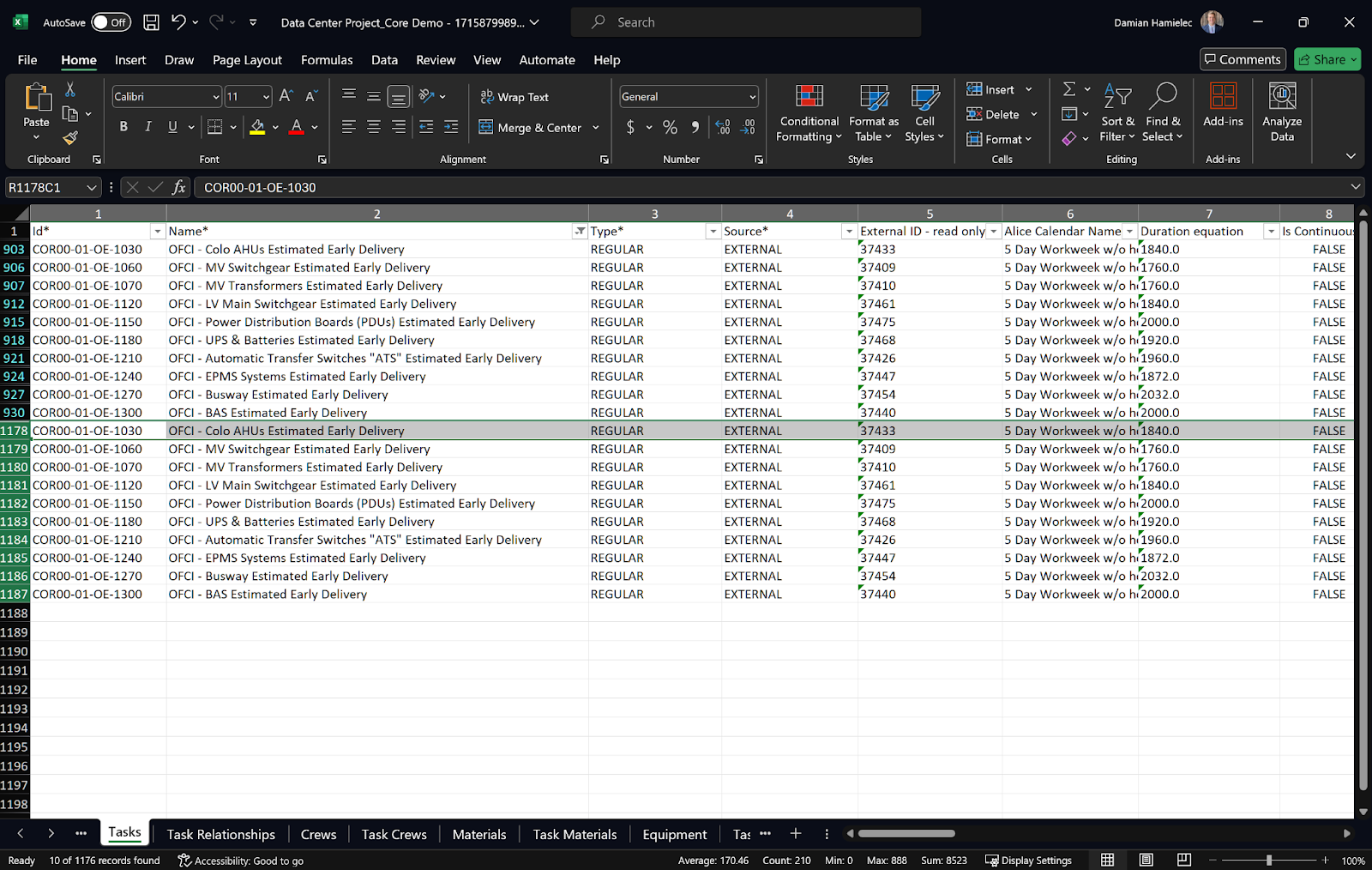Click the Share button
1372x870 pixels.
[x=1327, y=59]
